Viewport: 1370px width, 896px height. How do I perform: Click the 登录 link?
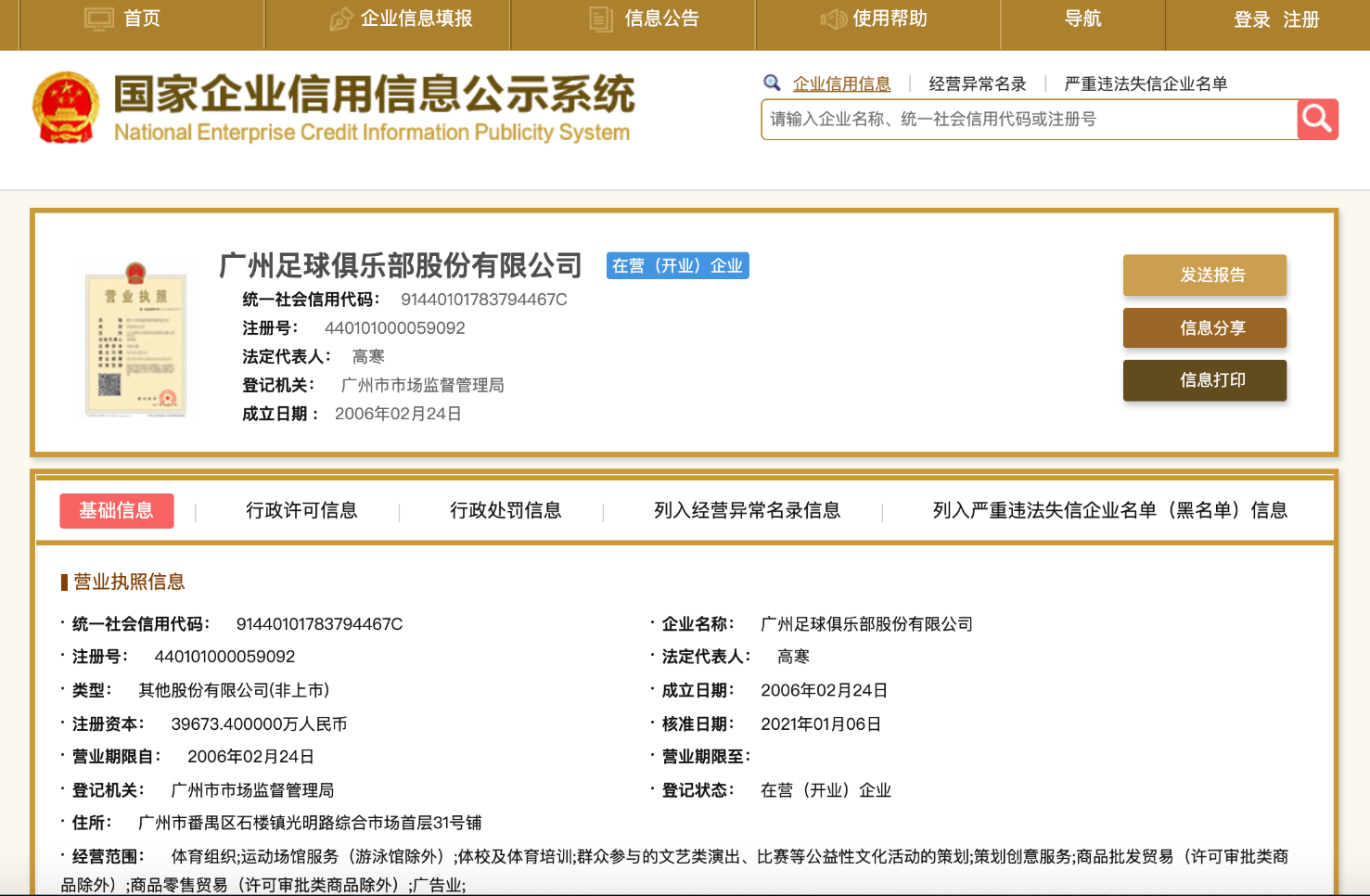1251,19
